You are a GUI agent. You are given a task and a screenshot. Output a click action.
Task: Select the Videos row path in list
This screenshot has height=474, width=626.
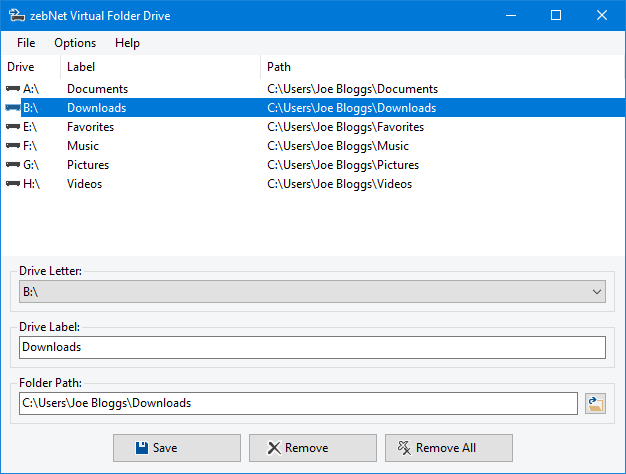(339, 184)
